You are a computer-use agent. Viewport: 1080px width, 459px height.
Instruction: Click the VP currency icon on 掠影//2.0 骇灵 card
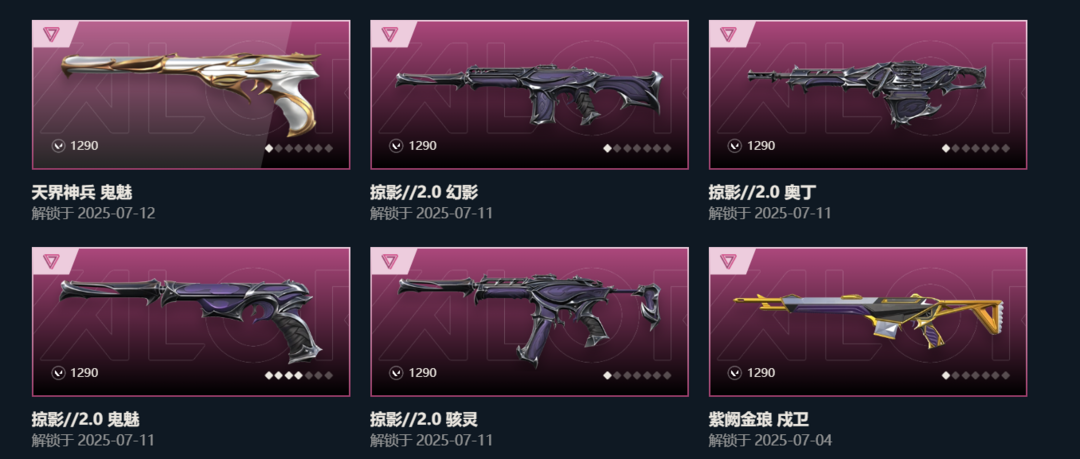396,373
